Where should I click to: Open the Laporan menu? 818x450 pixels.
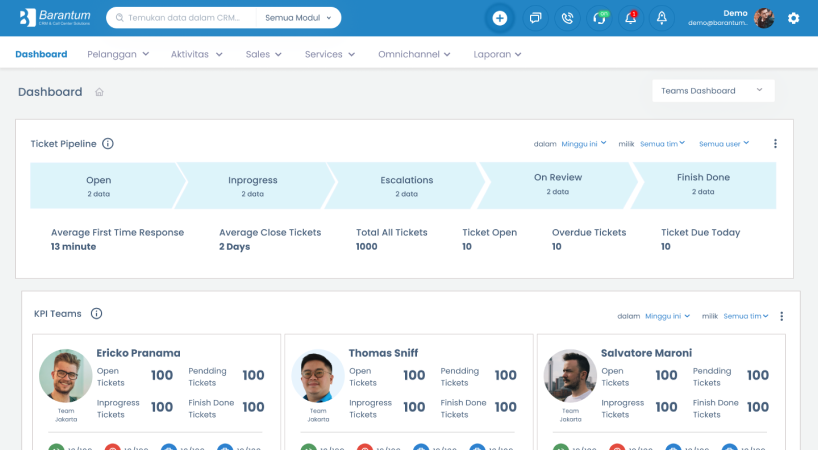pyautogui.click(x=497, y=54)
